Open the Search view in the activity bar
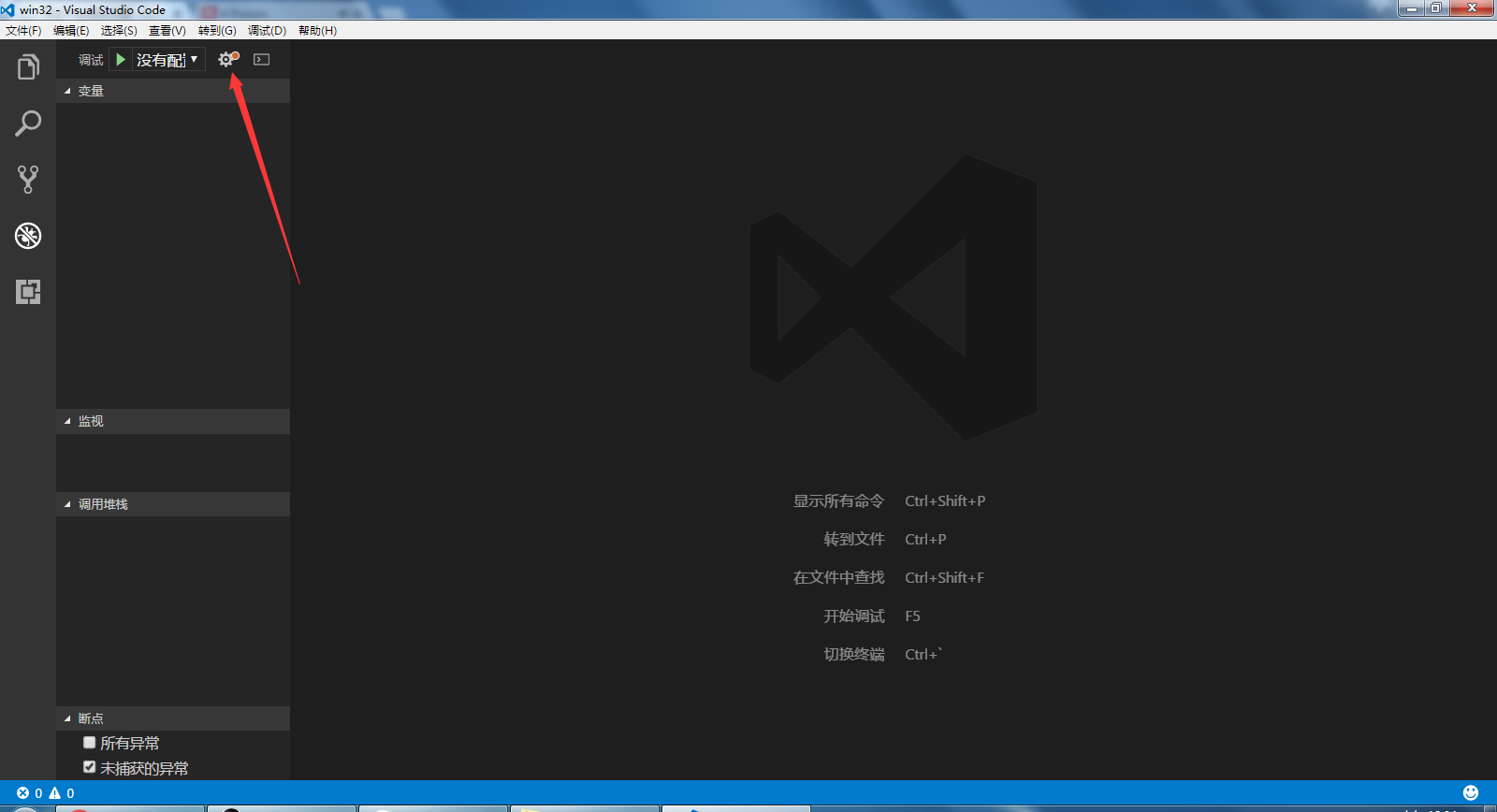The width and height of the screenshot is (1497, 812). (x=28, y=123)
